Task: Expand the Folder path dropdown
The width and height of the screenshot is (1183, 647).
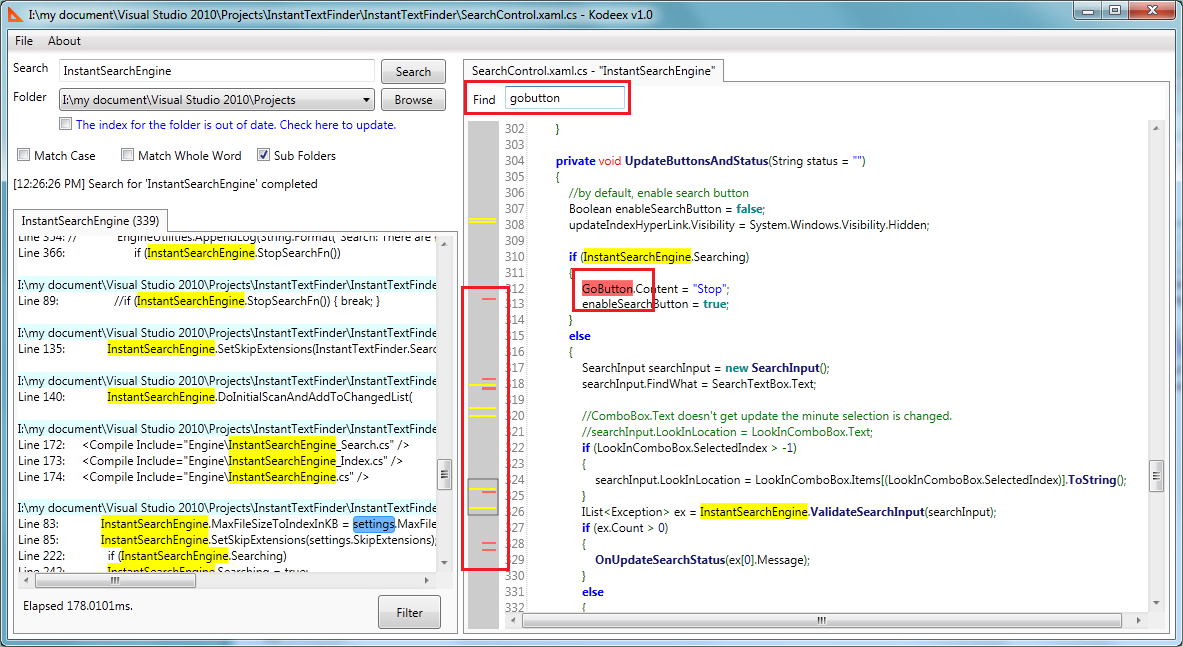Action: [x=365, y=100]
